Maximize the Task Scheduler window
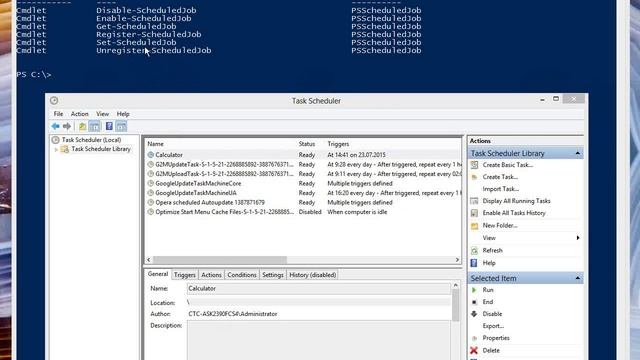Screen dimensions: 640x360 (x=556, y=99)
